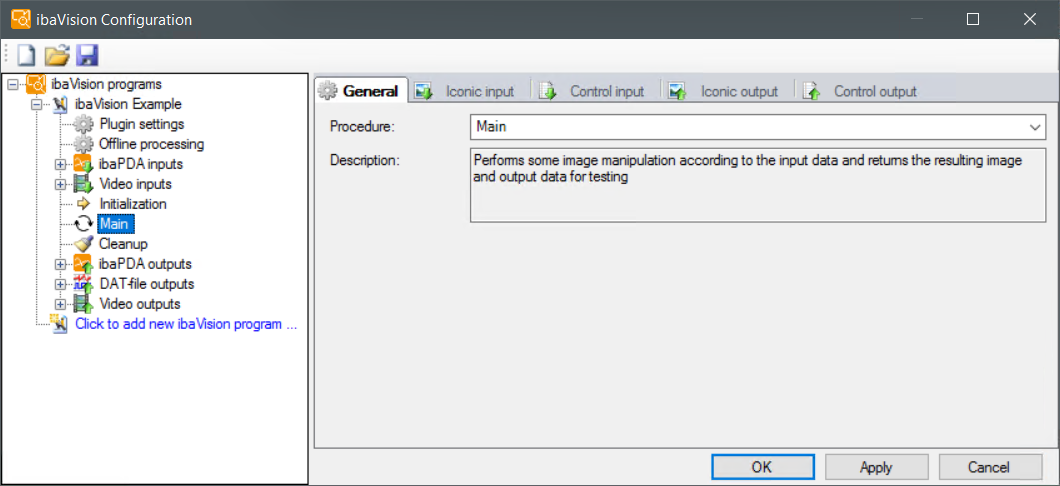Collapse the ibaVision programs root node

13,84
